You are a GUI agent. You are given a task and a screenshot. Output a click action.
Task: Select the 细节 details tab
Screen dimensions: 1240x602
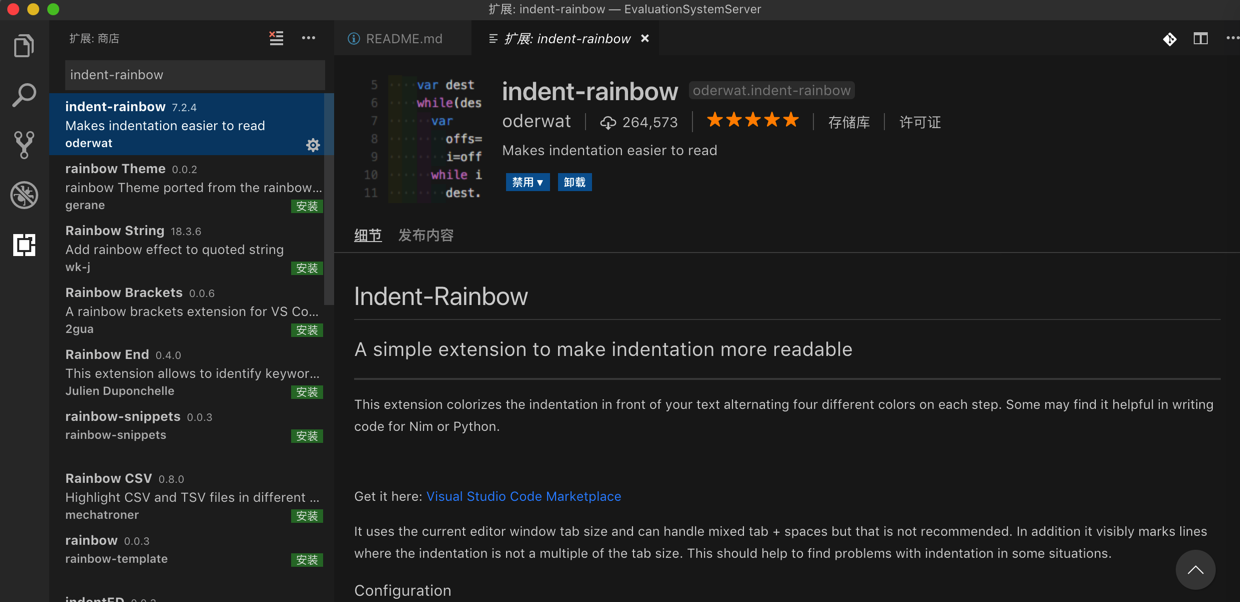pyautogui.click(x=368, y=235)
